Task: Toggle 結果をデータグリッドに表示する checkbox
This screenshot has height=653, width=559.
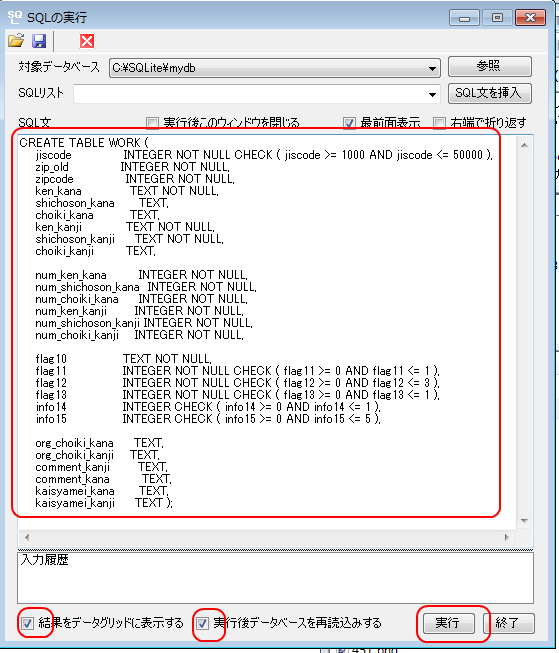Action: click(27, 623)
